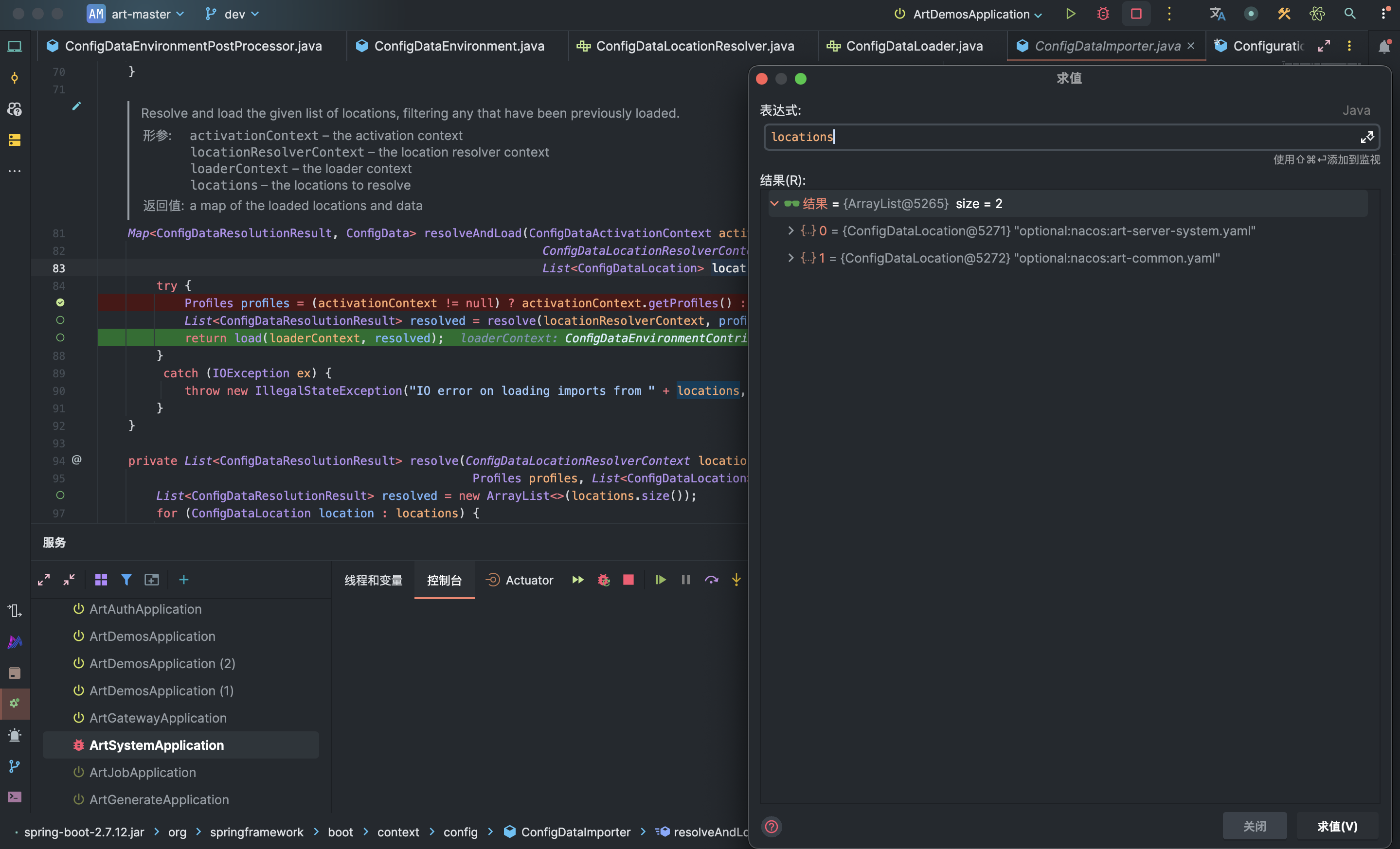The width and height of the screenshot is (1400, 849).
Task: Toggle breakpoint on the Profiles profiles line
Action: pyautogui.click(x=60, y=302)
